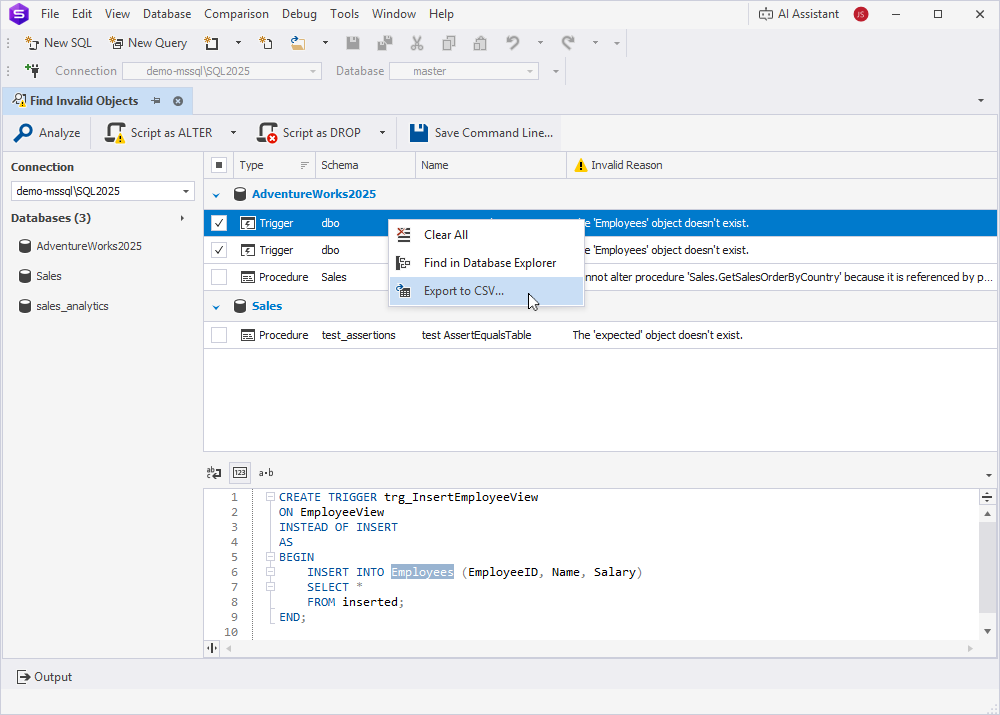Open the Tools menu

[x=344, y=14]
